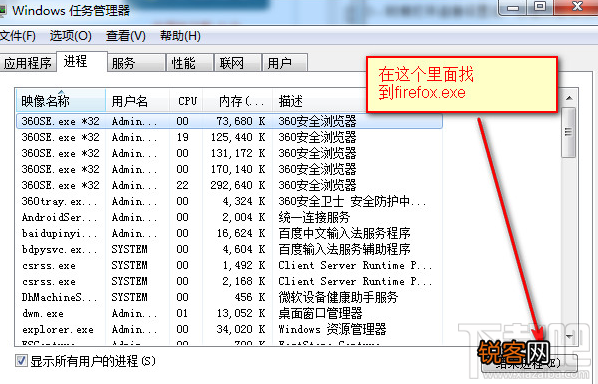Select the AndroidSer... process row
This screenshot has width=598, height=384.
tap(229, 217)
